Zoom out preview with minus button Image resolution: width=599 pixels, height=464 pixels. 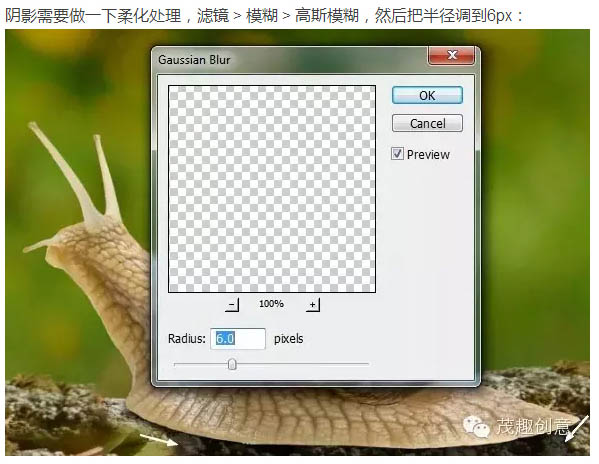[x=232, y=305]
